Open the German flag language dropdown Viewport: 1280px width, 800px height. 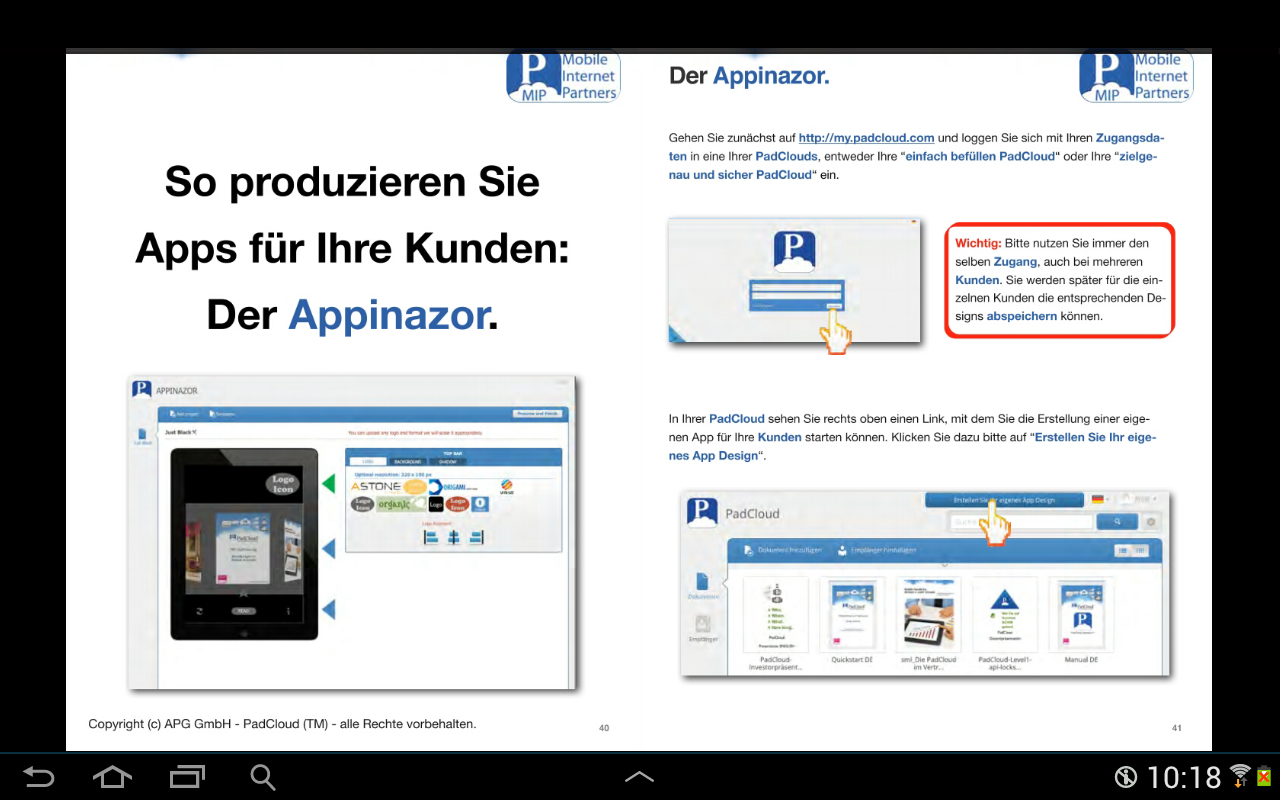click(x=1100, y=499)
